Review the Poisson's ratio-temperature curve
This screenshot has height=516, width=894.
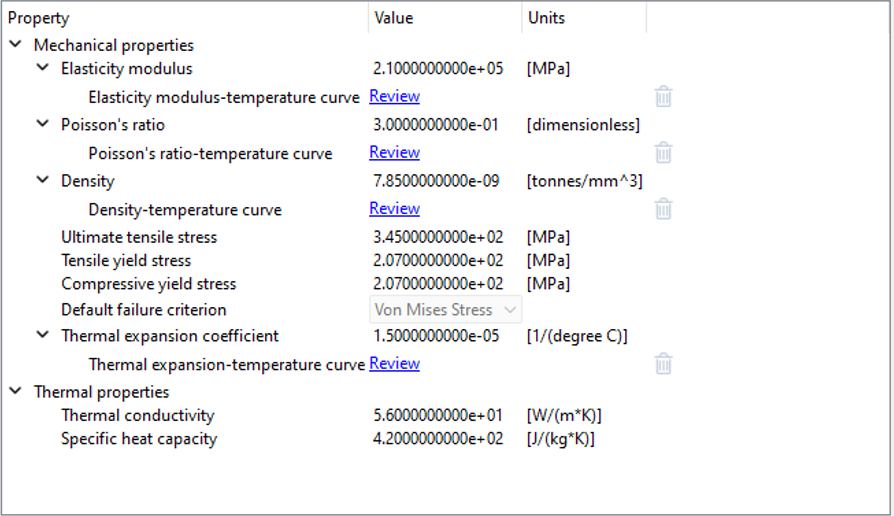394,153
